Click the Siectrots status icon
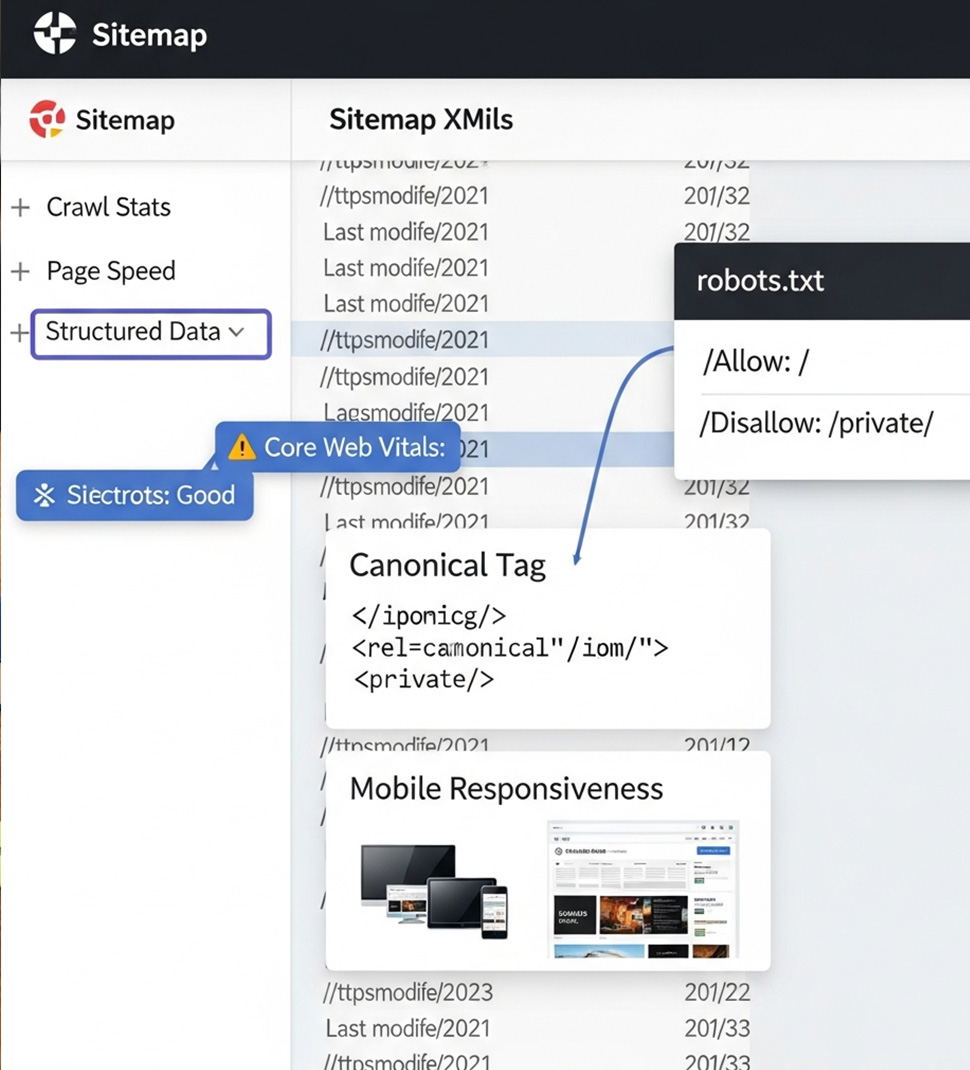This screenshot has width=970, height=1070. point(44,495)
